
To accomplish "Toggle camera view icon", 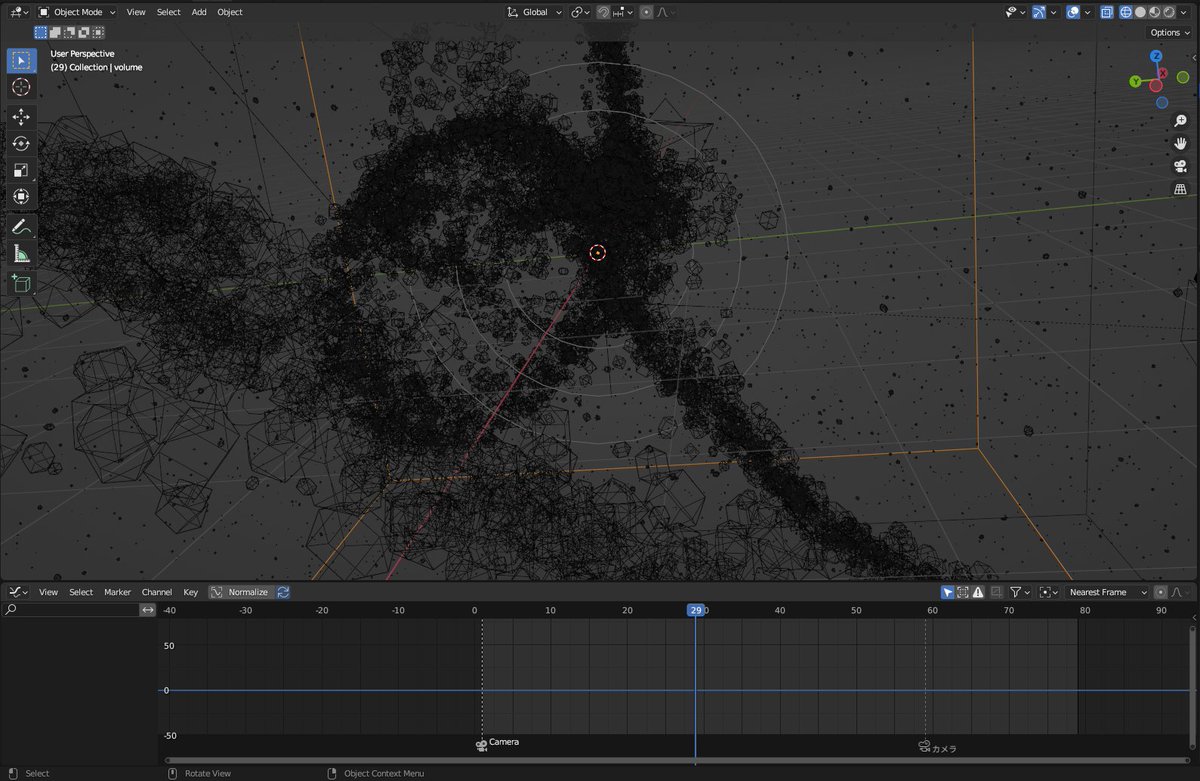I will click(1180, 166).
